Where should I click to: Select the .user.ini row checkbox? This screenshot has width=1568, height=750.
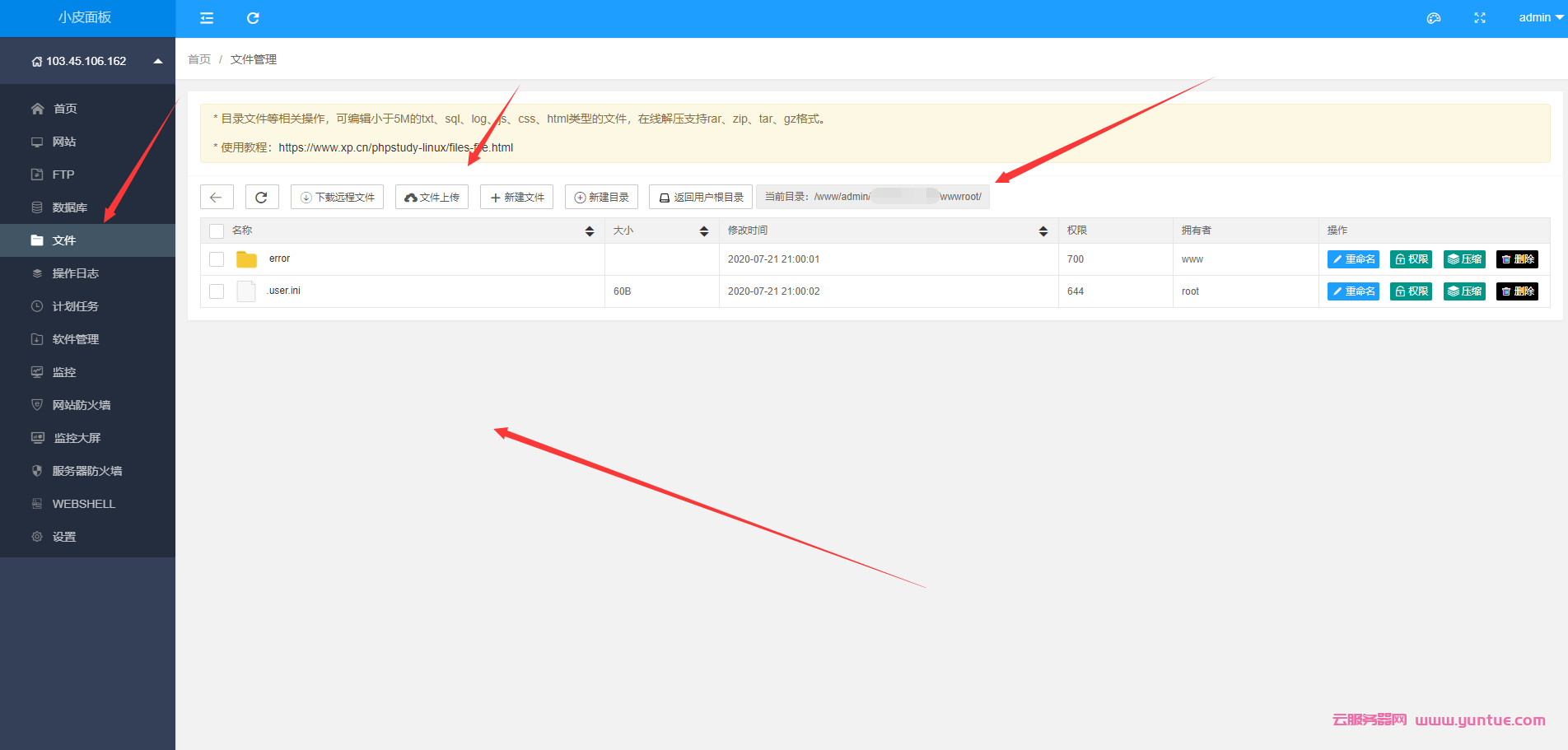pyautogui.click(x=217, y=291)
